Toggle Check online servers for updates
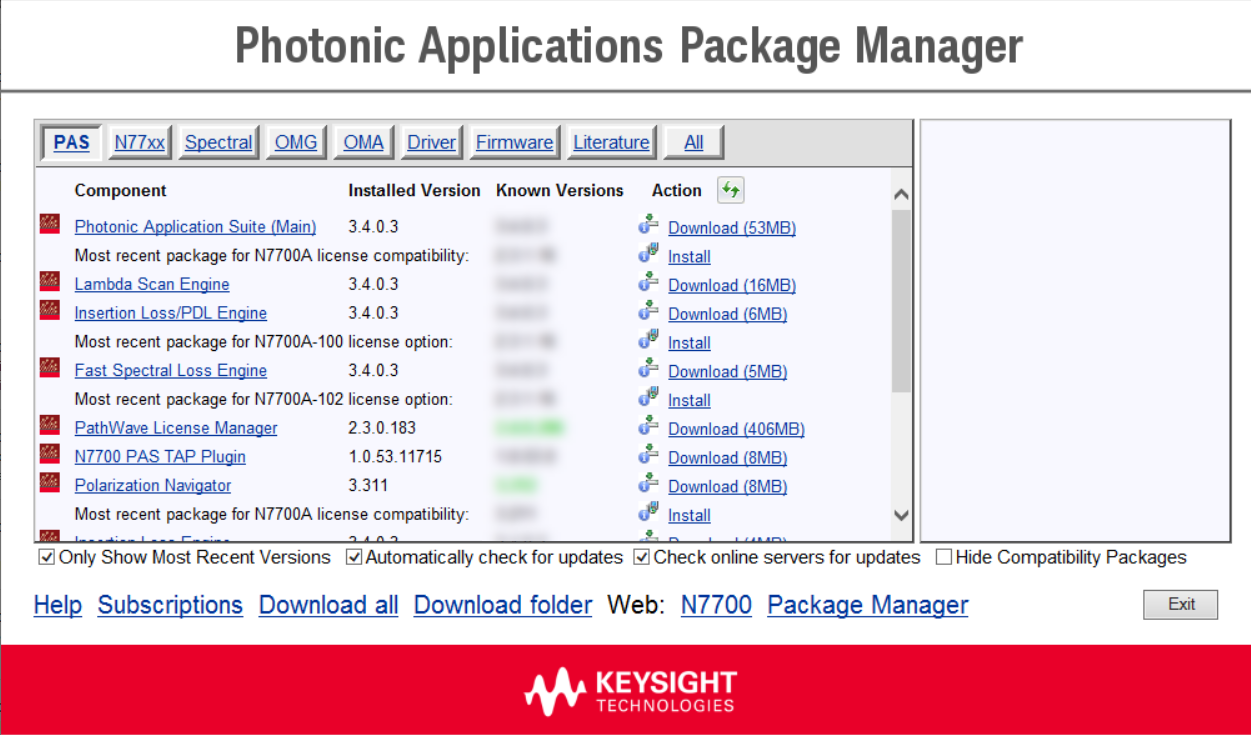1251x735 pixels. (x=642, y=557)
